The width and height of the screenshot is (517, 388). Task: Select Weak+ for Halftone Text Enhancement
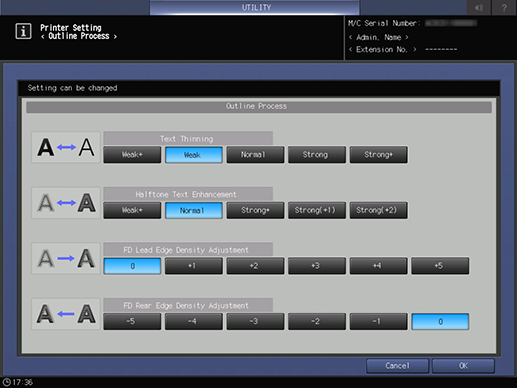pos(132,210)
